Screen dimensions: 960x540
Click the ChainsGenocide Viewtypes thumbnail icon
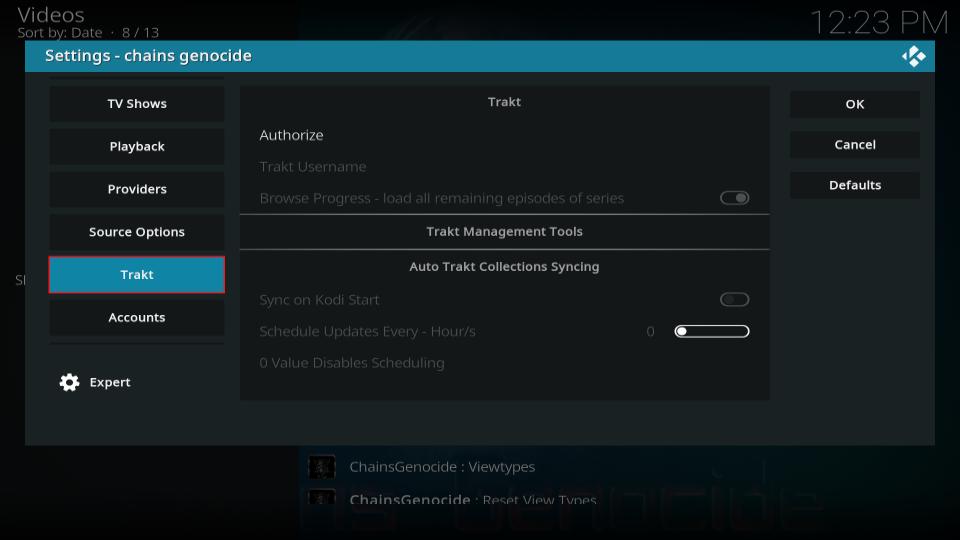[x=321, y=467]
